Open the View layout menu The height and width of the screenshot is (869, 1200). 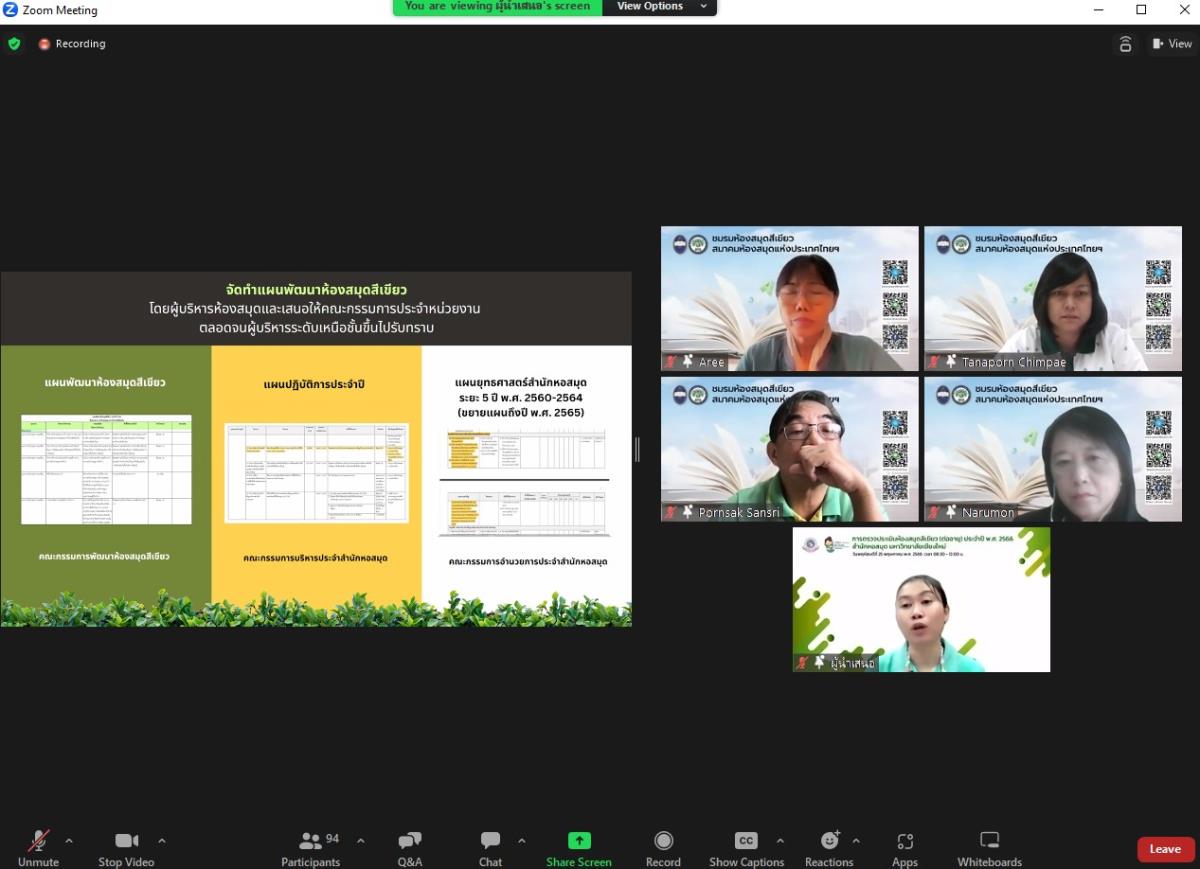point(1171,44)
